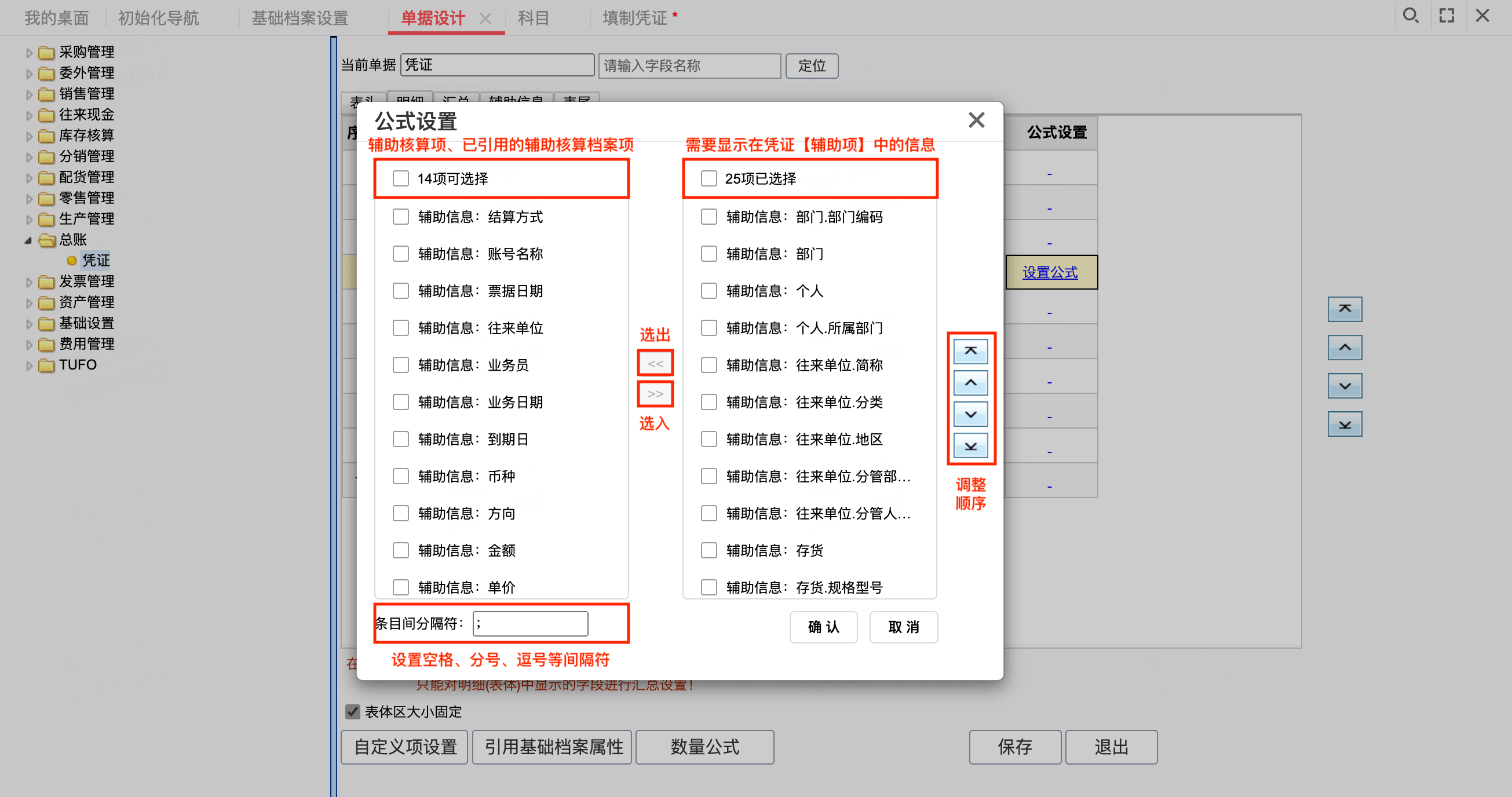The height and width of the screenshot is (797, 1512).
Task: Open the 基础档案设置 tab
Action: [300, 17]
